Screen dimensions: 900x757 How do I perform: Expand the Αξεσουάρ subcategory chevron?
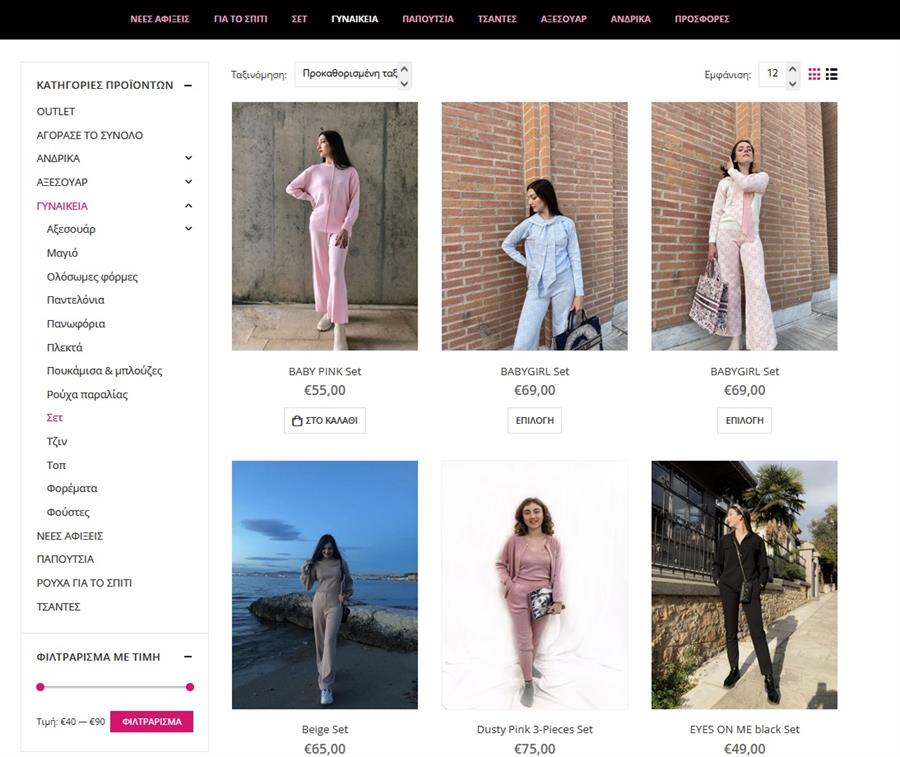188,228
